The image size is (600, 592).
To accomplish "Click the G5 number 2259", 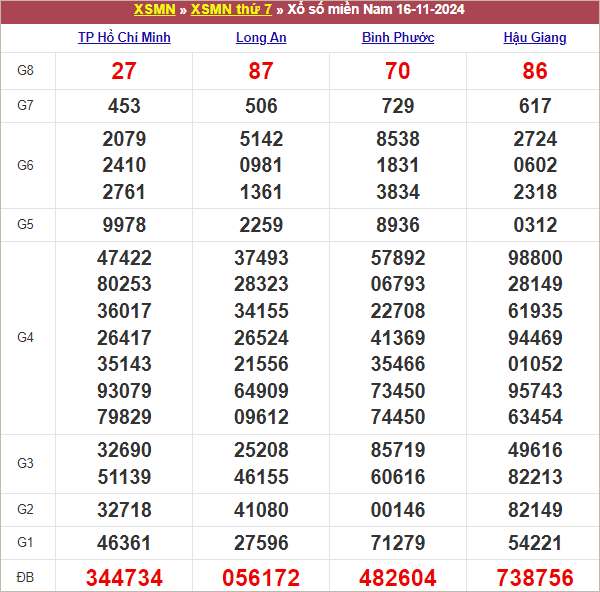I will (x=261, y=225).
